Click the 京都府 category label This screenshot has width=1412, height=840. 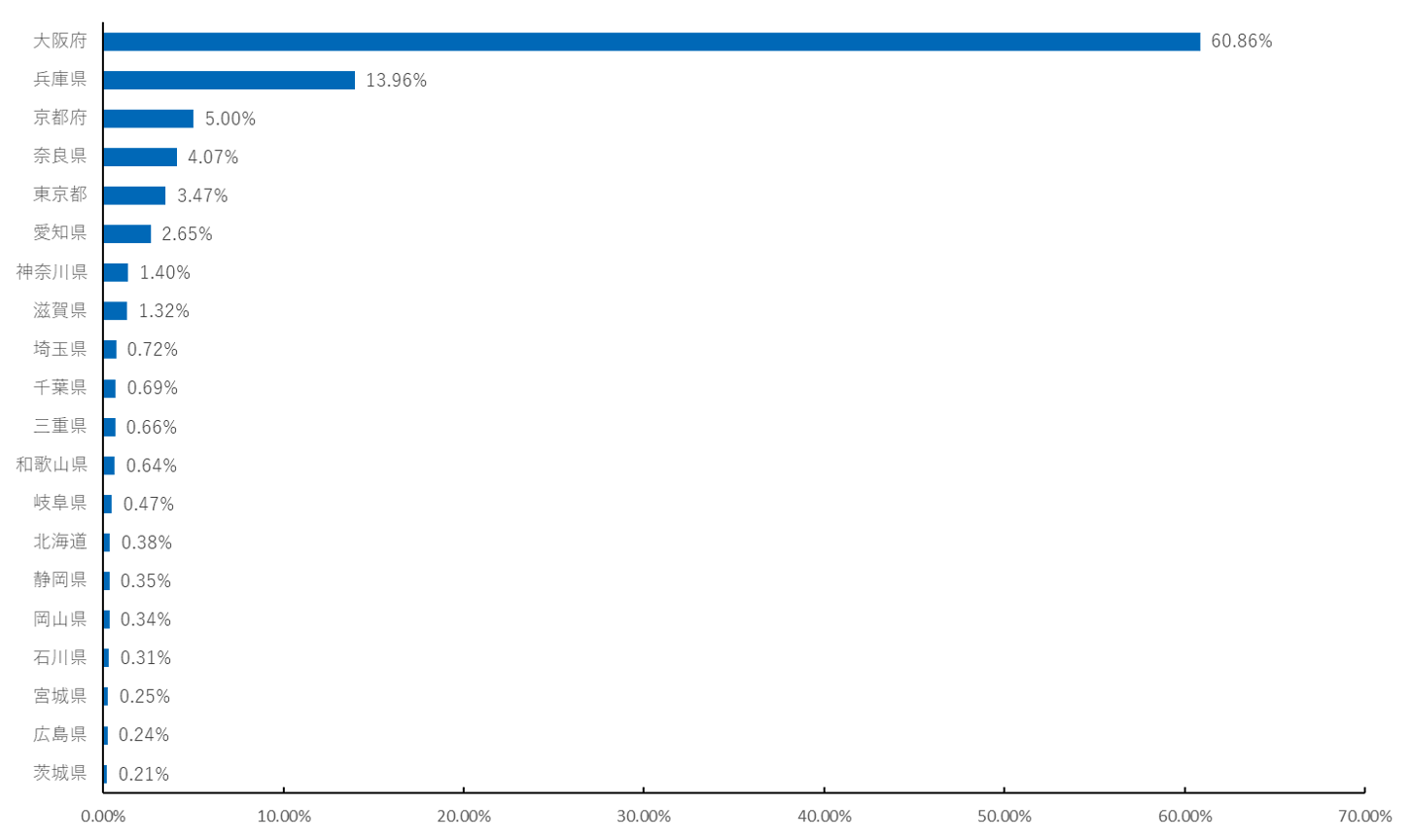coord(60,118)
